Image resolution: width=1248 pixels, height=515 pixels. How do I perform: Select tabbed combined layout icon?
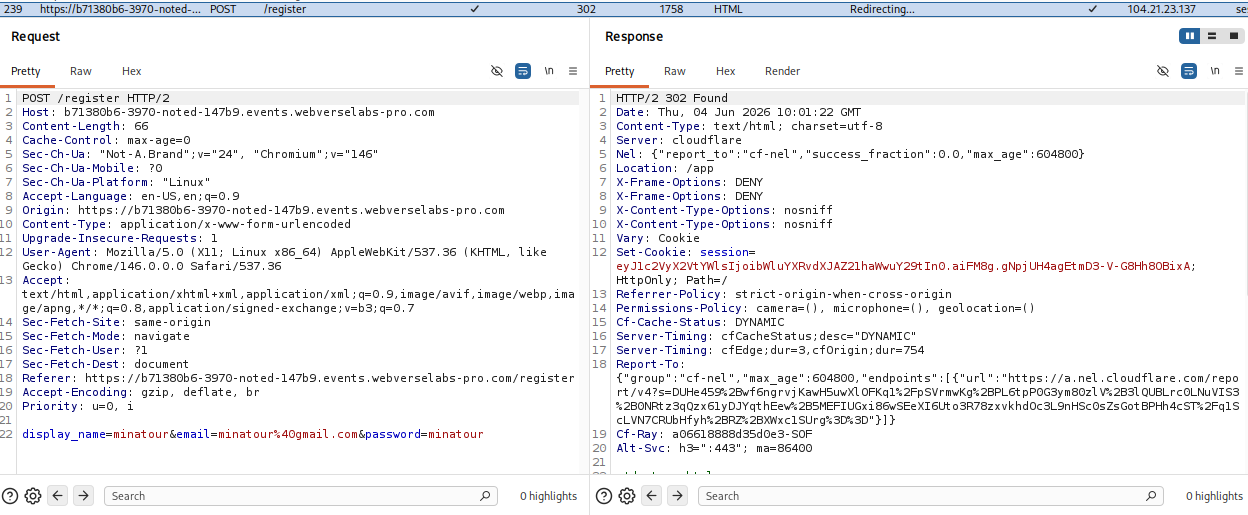[1232, 36]
